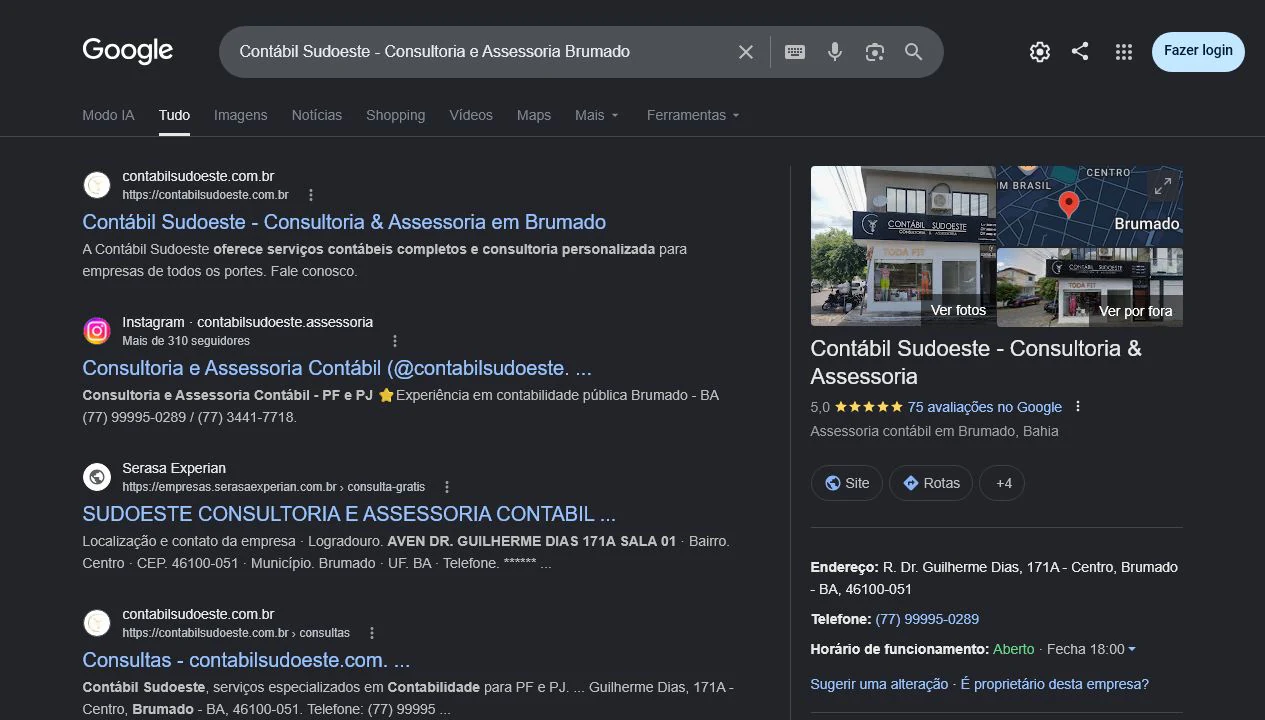Image resolution: width=1265 pixels, height=720 pixels.
Task: Open three-dot menu for Serasa Experian result
Action: (x=447, y=487)
